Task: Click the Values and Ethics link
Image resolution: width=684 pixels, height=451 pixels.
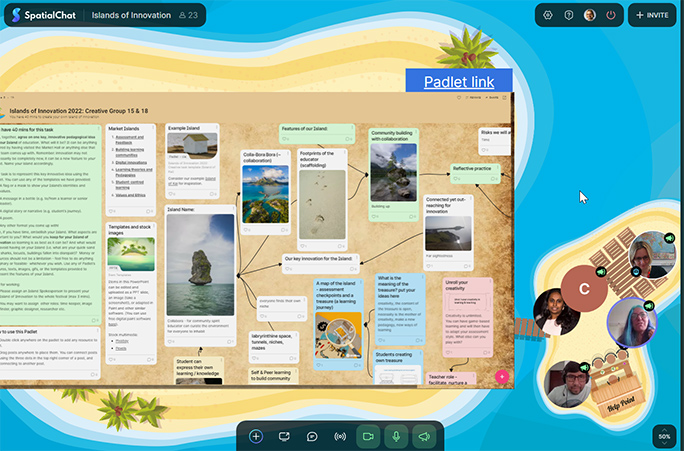Action: tap(130, 195)
